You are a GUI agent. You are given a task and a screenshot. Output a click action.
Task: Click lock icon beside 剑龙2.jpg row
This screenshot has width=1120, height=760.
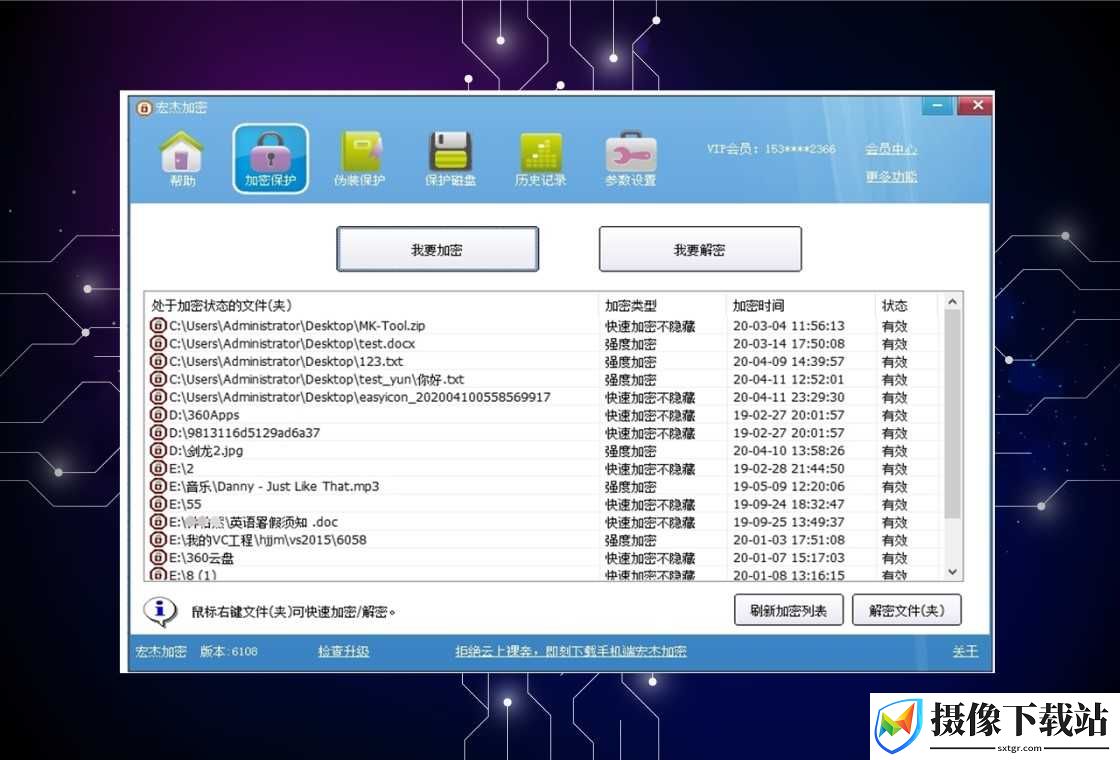[x=158, y=451]
